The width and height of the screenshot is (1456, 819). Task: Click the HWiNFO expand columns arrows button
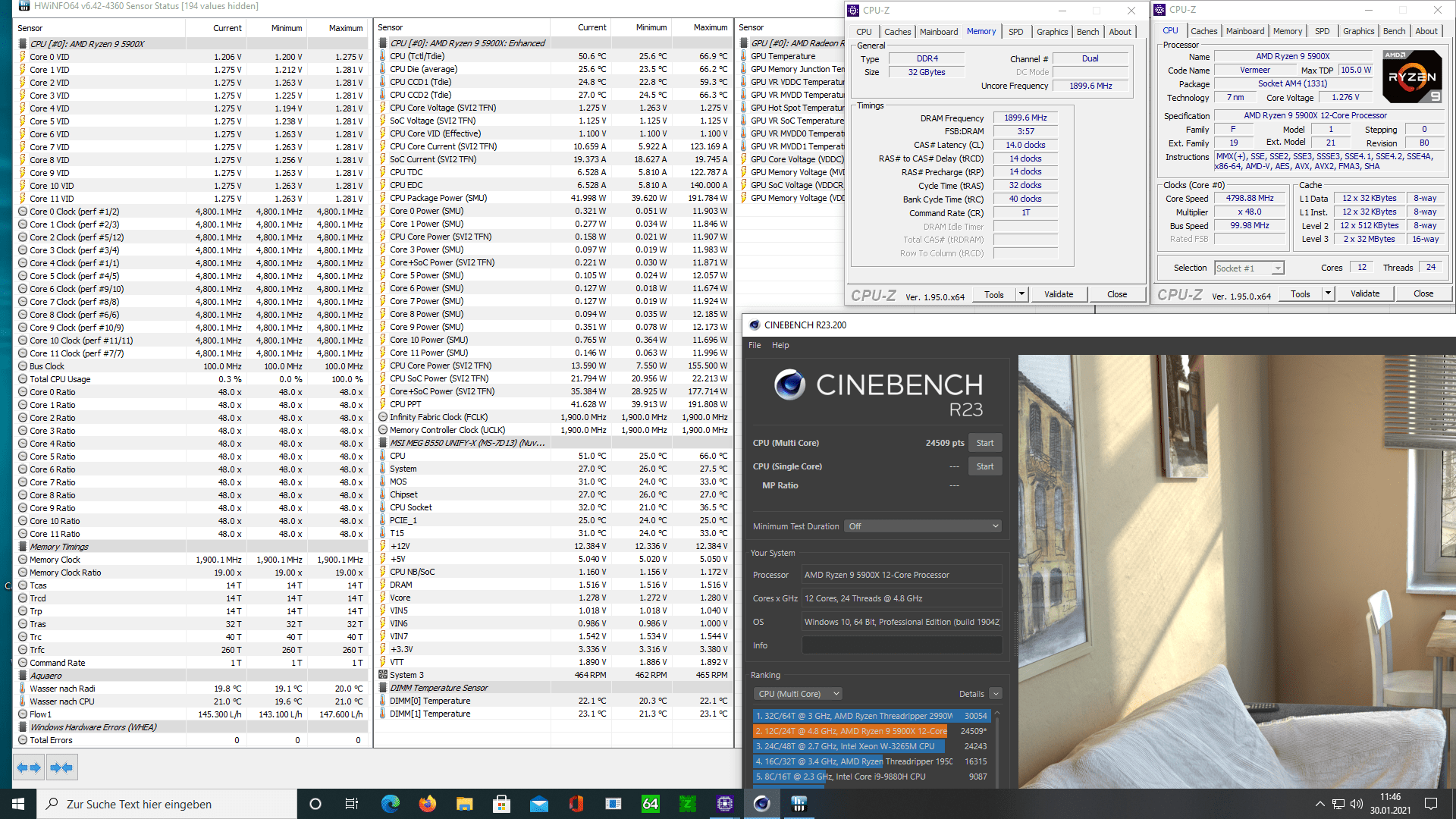point(29,767)
